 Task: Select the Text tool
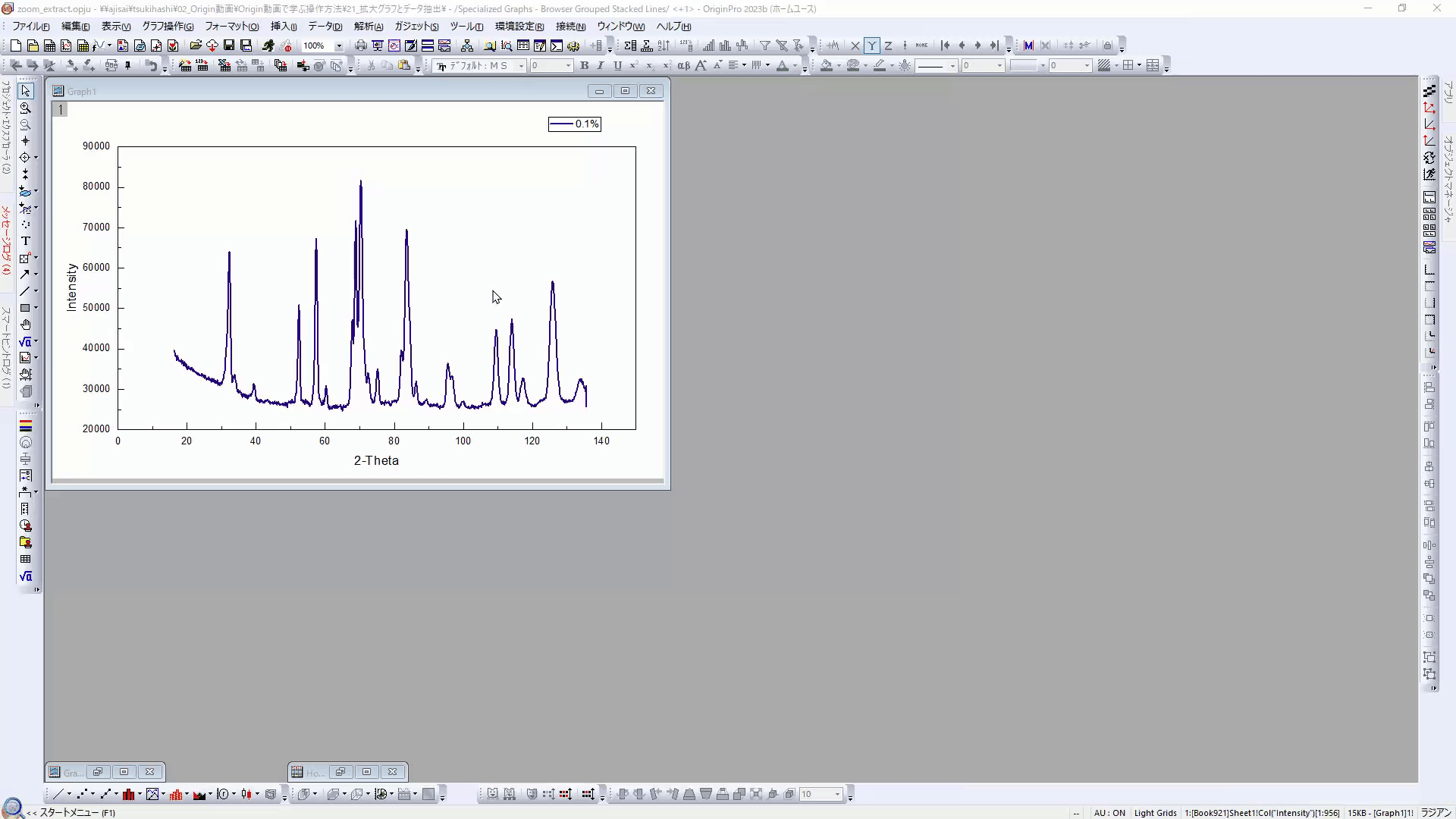(25, 241)
